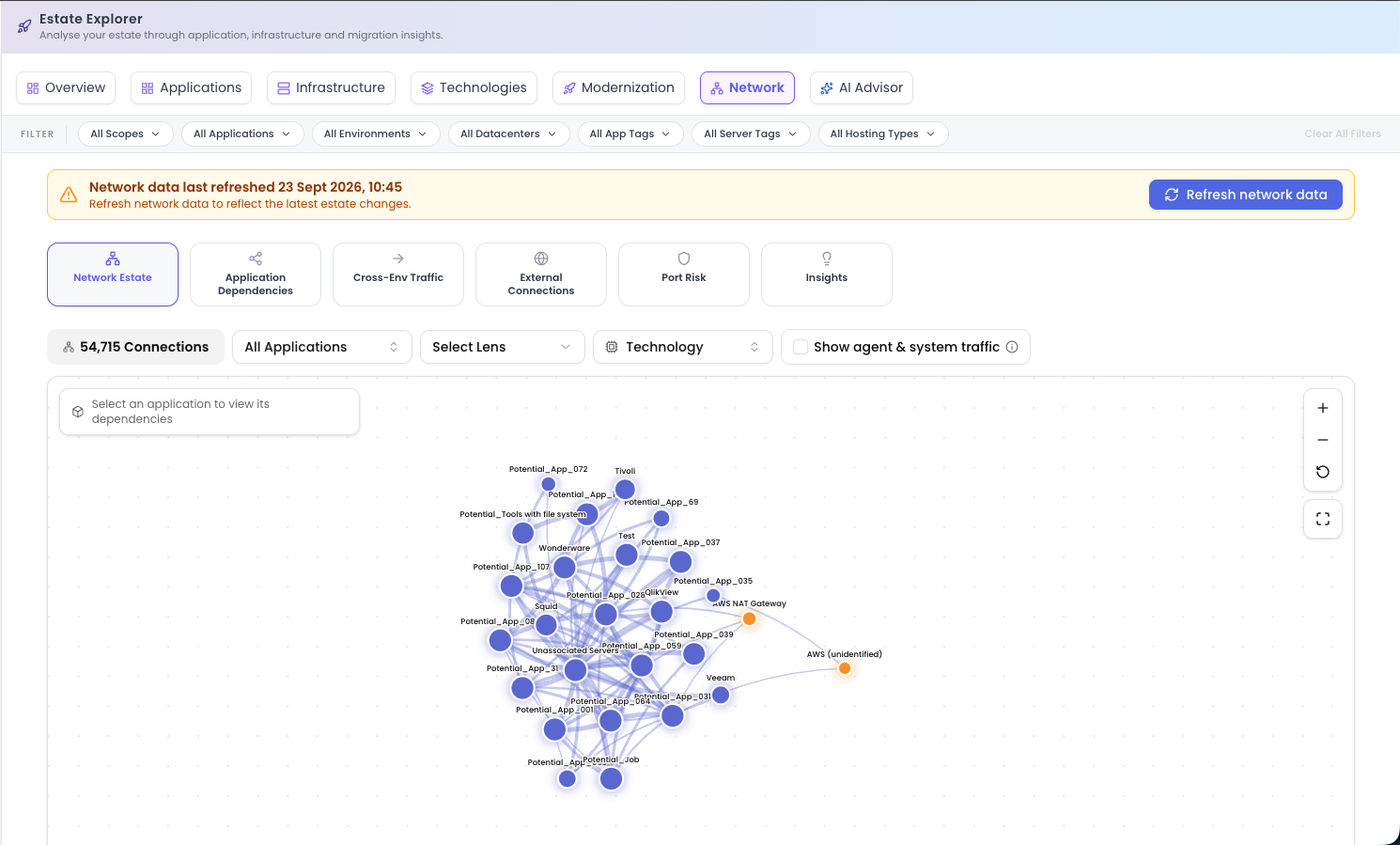Expand the All Server Tags filter
The height and width of the screenshot is (845, 1400).
751,133
